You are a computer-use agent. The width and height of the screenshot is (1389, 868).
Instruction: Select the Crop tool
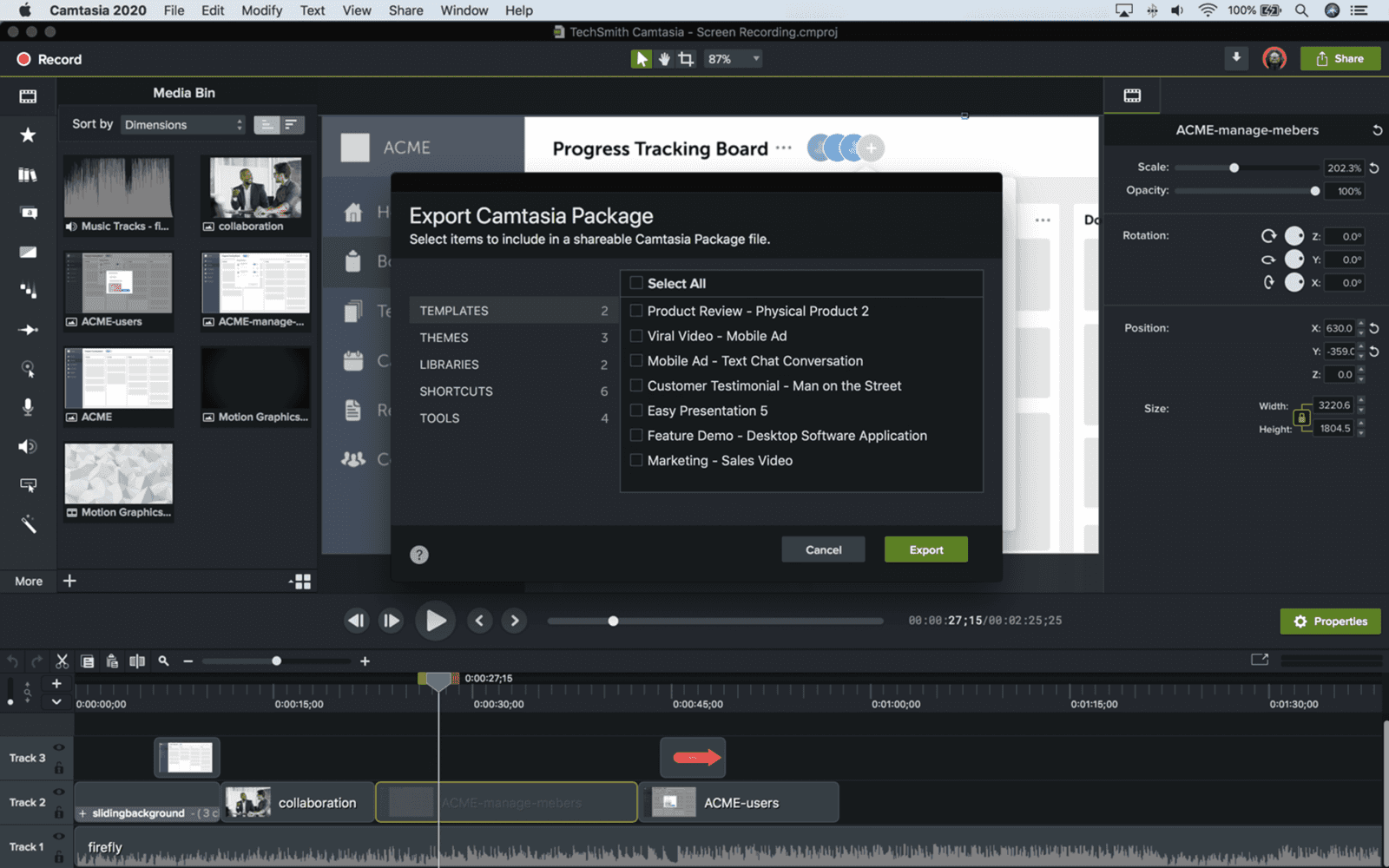coord(687,59)
